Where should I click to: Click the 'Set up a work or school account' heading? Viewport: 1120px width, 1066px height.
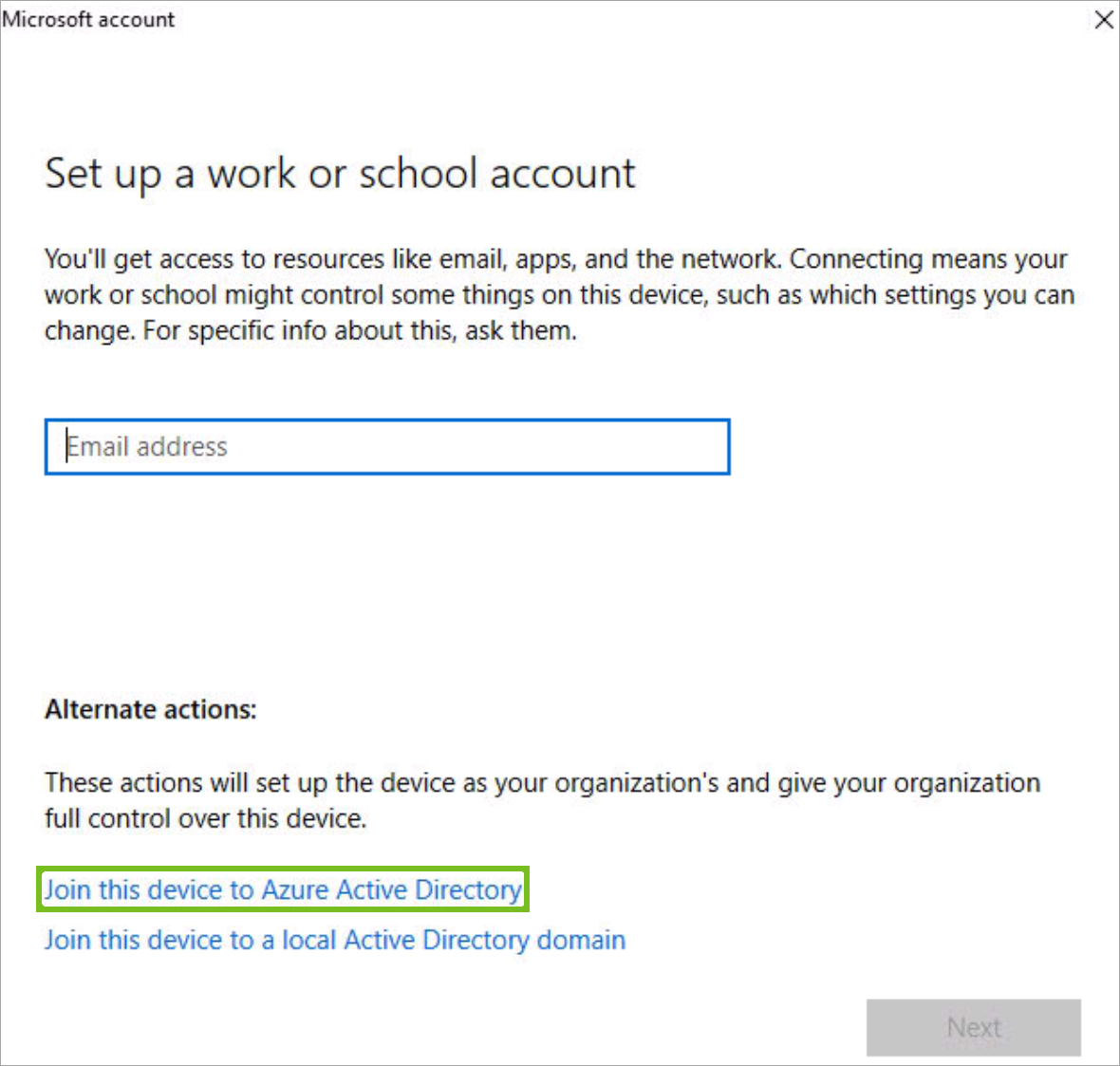coord(340,174)
